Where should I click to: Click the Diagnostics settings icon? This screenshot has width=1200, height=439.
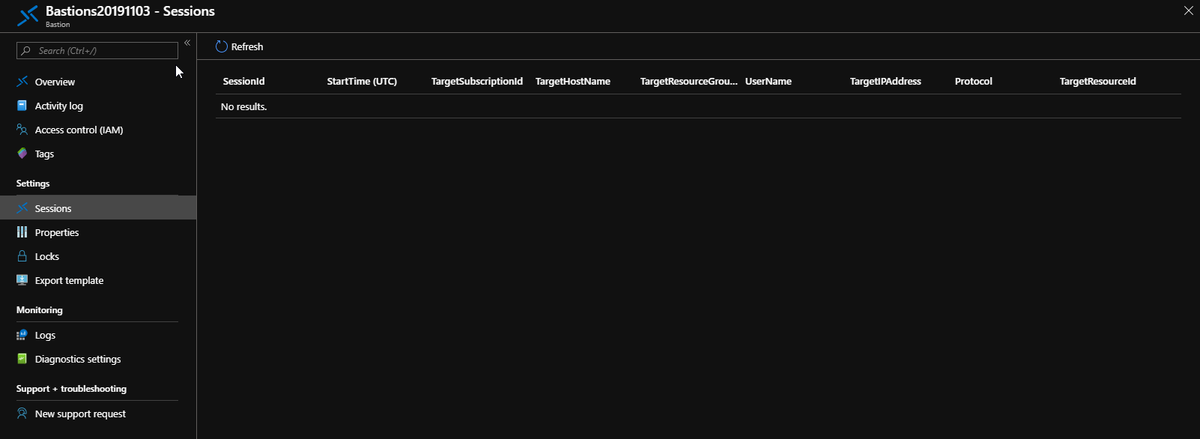click(23, 359)
